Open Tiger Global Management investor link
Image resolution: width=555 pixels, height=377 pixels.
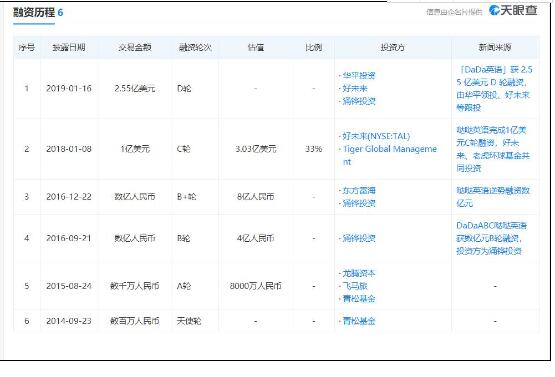click(389, 155)
